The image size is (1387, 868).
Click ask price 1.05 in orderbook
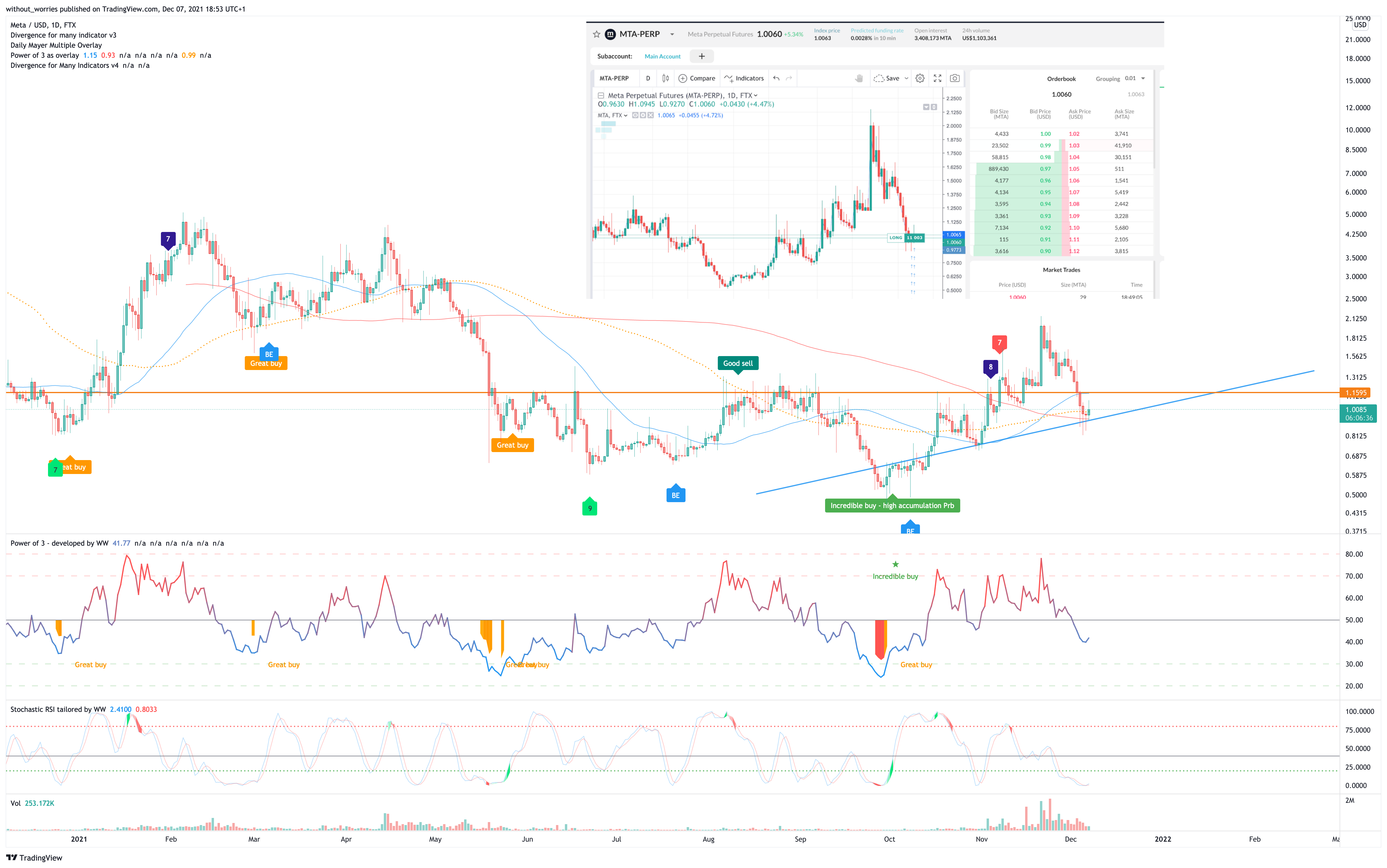1074,169
